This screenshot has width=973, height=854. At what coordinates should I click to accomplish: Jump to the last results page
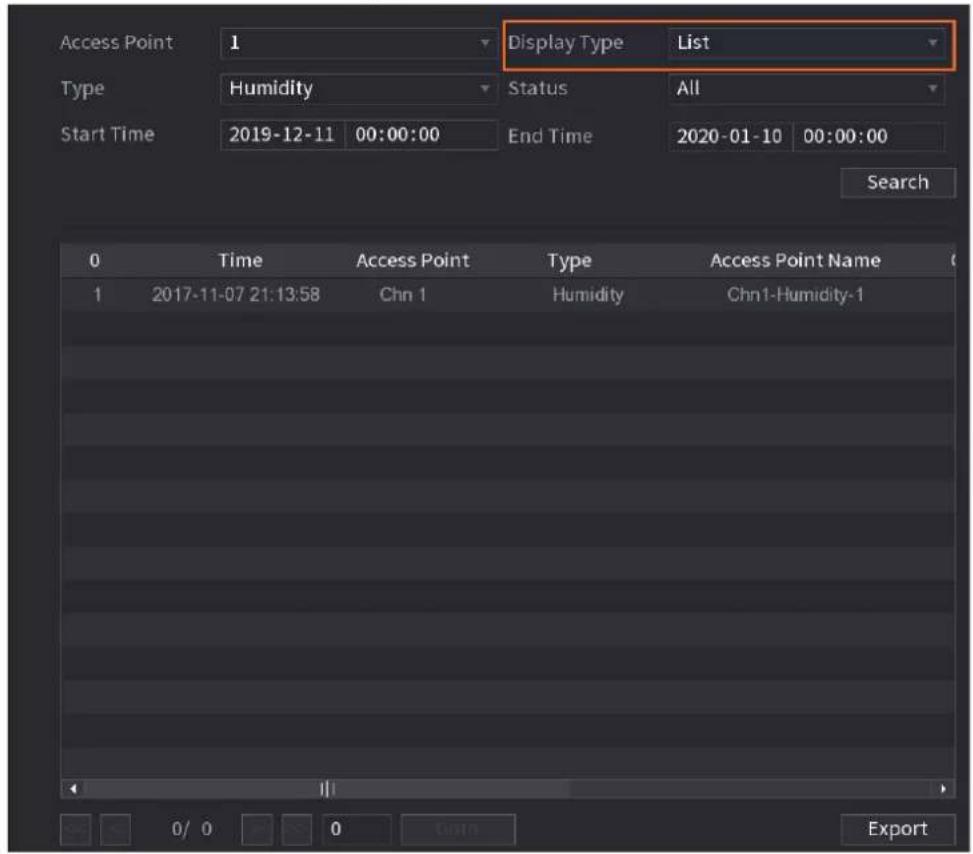pyautogui.click(x=297, y=829)
